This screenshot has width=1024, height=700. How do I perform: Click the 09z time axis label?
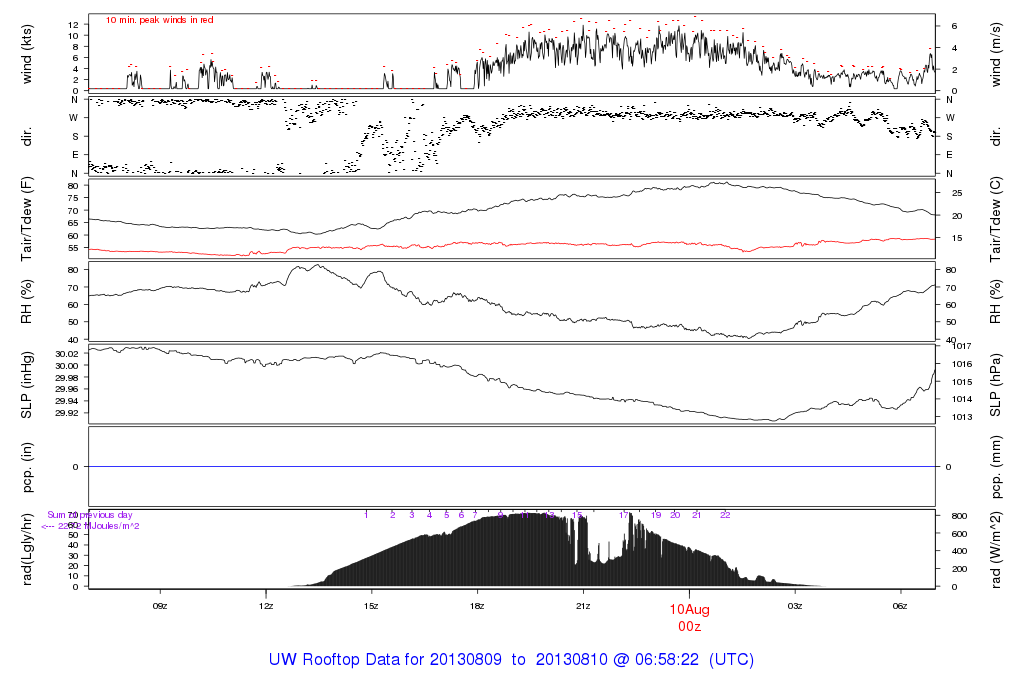(x=159, y=605)
